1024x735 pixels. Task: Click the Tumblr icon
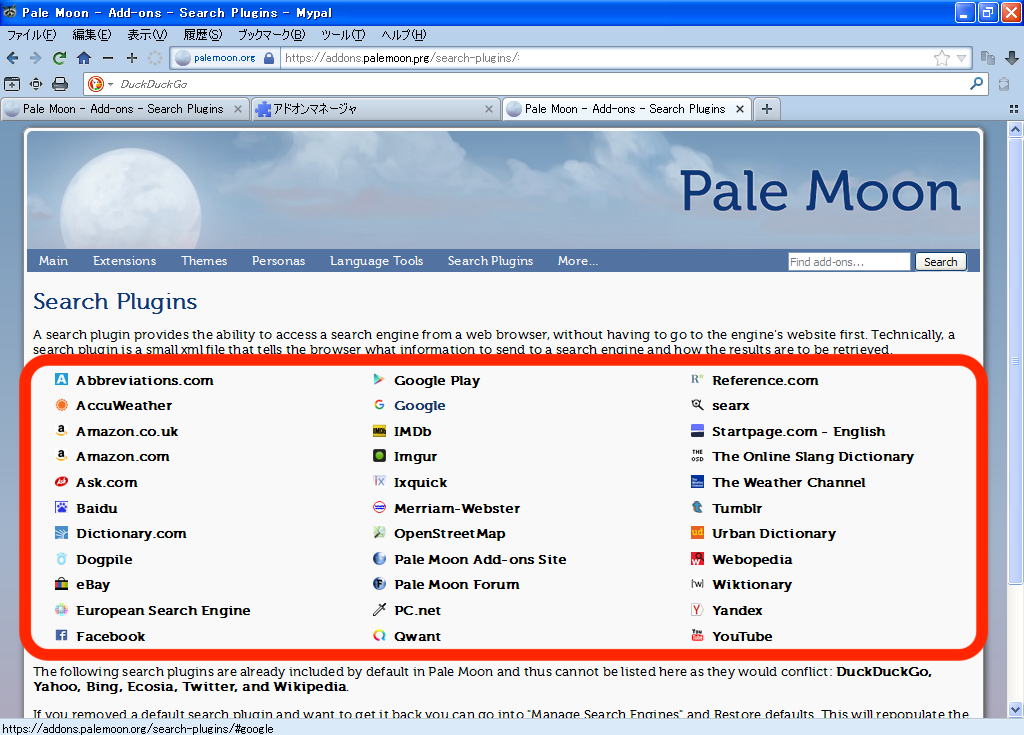tap(697, 508)
